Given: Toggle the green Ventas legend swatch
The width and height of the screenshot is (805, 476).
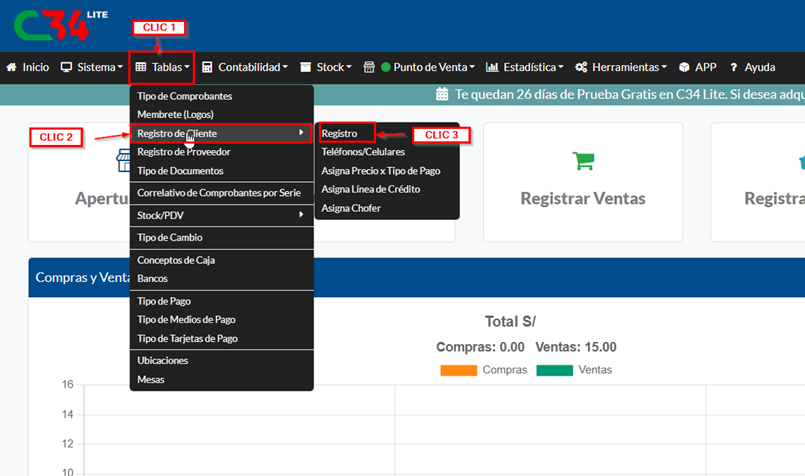Looking at the screenshot, I should click(x=554, y=370).
